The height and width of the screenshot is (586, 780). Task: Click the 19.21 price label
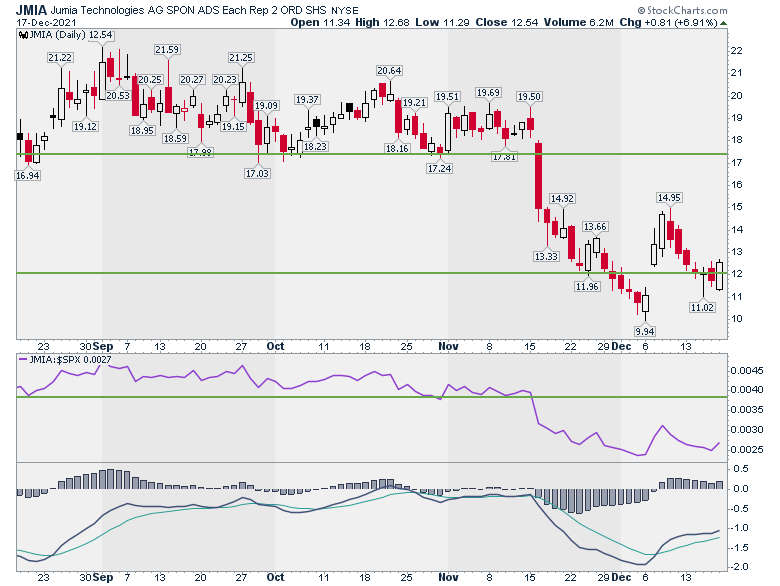click(414, 102)
